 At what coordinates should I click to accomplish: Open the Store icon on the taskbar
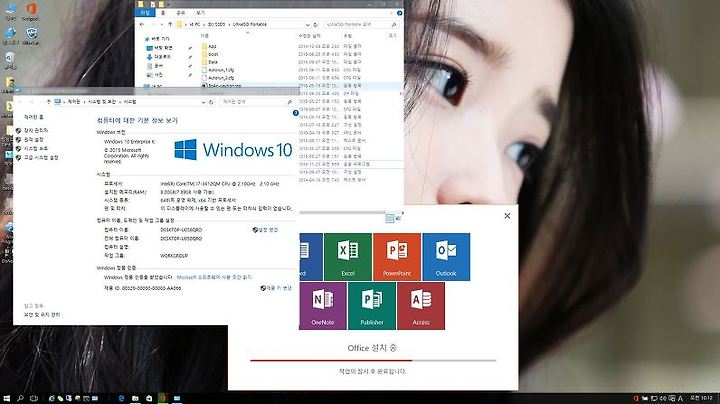coord(149,398)
